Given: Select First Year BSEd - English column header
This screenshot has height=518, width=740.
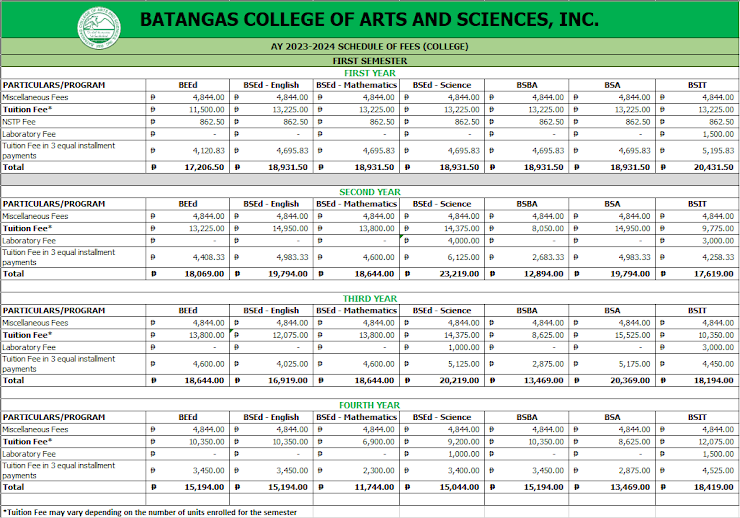Looking at the screenshot, I should (271, 85).
